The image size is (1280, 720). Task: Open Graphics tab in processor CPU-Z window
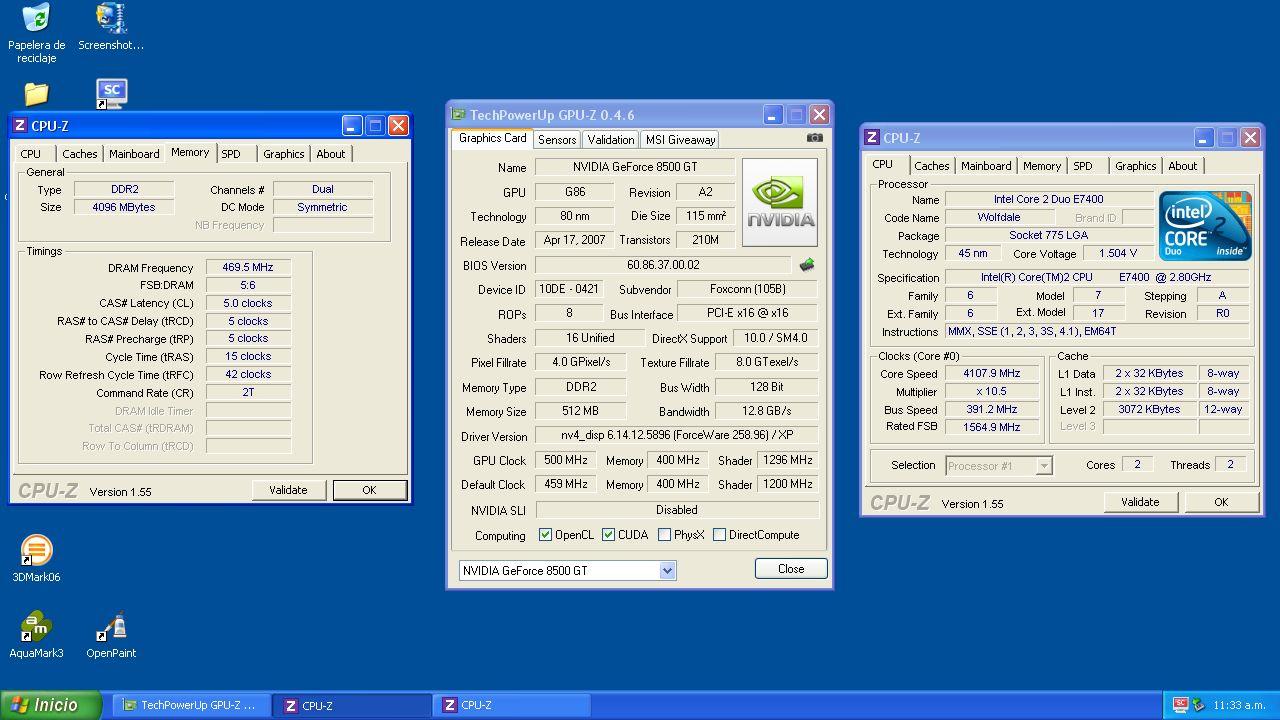(1135, 166)
